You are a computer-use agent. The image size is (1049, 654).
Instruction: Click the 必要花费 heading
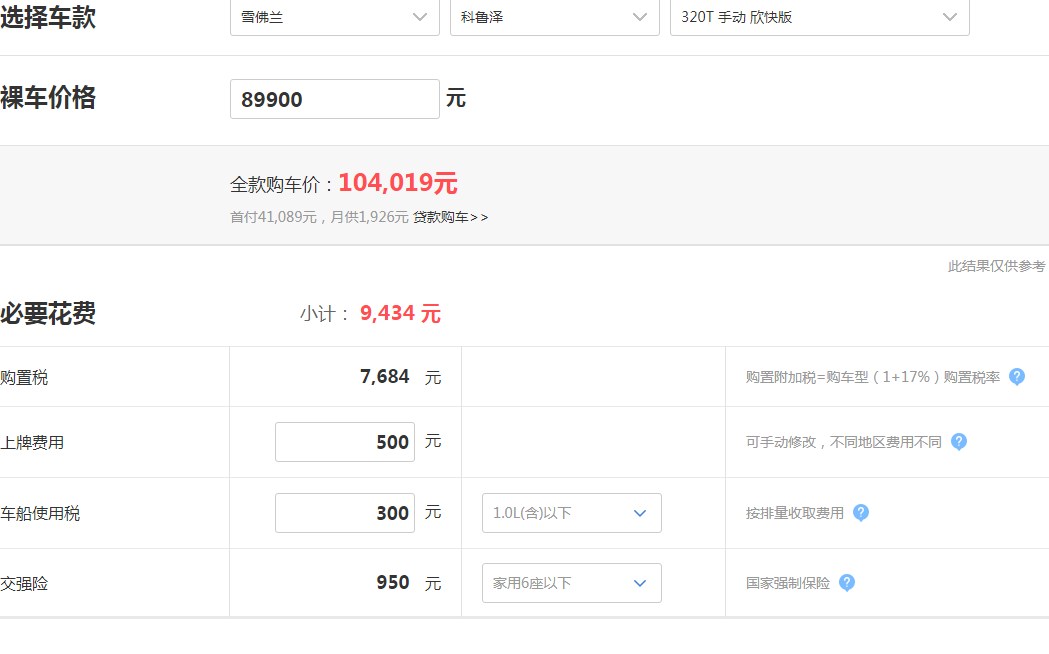[x=48, y=314]
